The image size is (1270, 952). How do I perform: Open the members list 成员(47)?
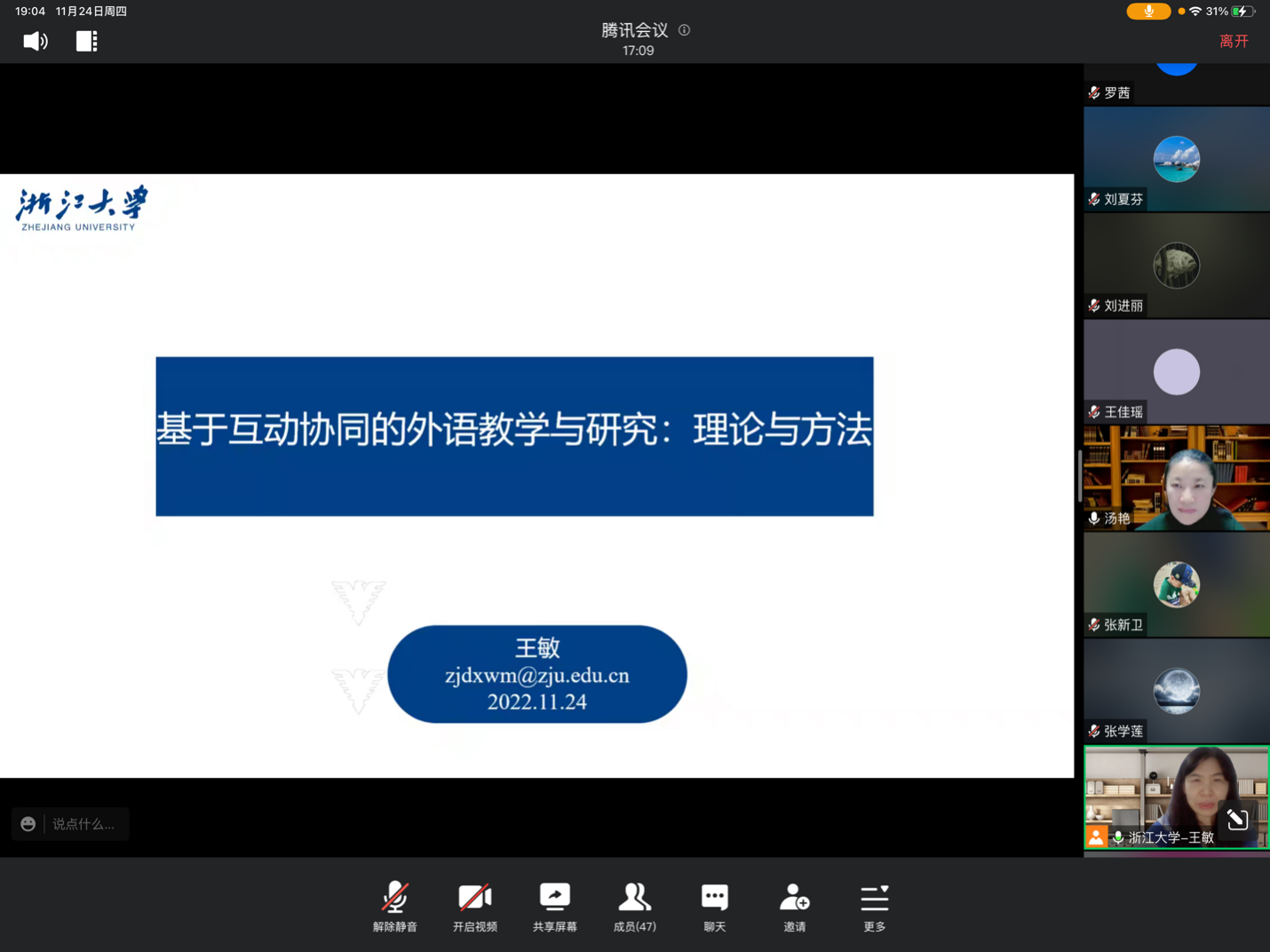click(635, 907)
